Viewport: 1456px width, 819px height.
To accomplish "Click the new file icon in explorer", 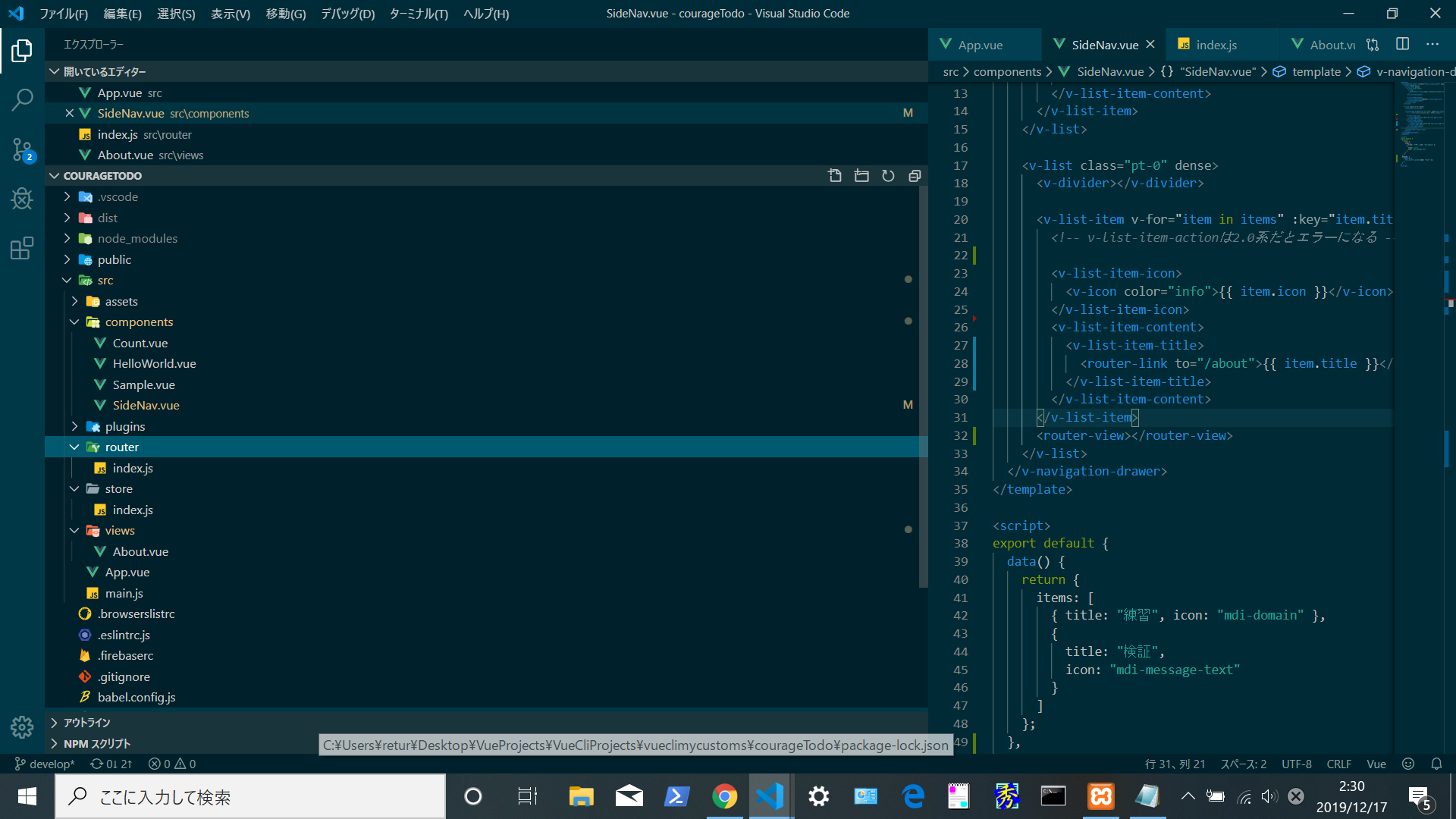I will point(834,175).
